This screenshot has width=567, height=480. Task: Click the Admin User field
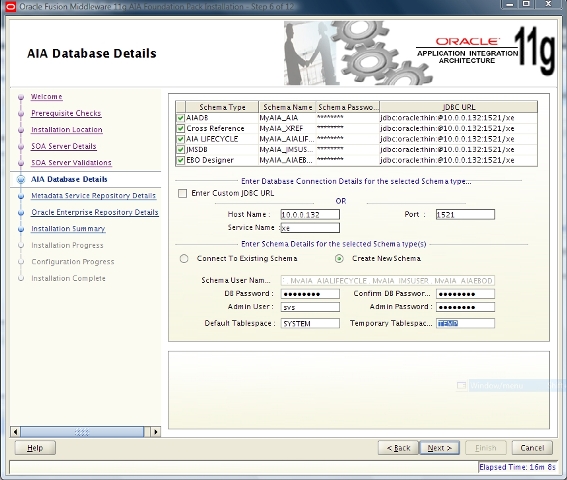[310, 307]
